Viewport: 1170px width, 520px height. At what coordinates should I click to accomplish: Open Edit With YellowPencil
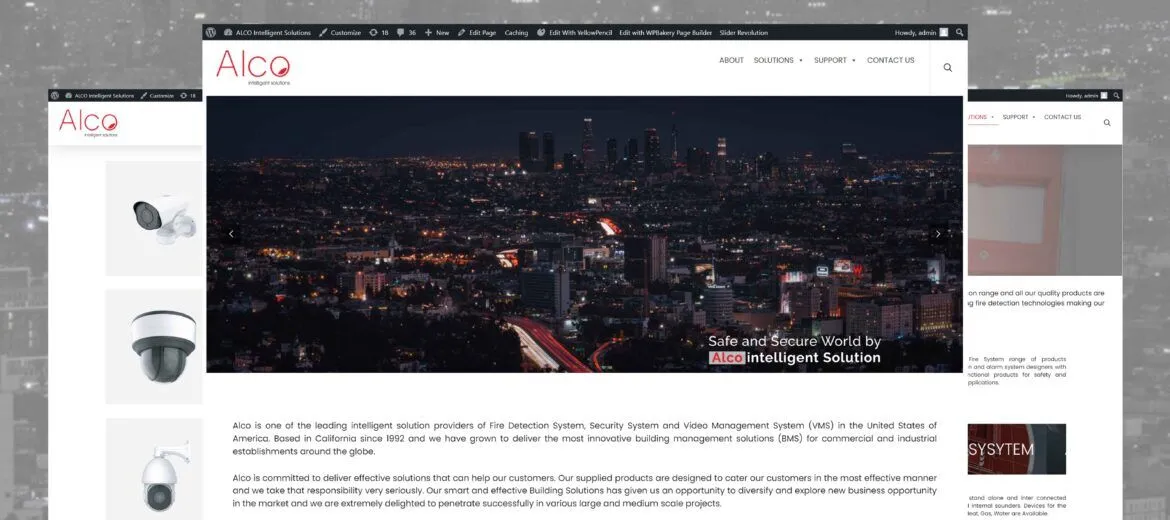pyautogui.click(x=574, y=32)
